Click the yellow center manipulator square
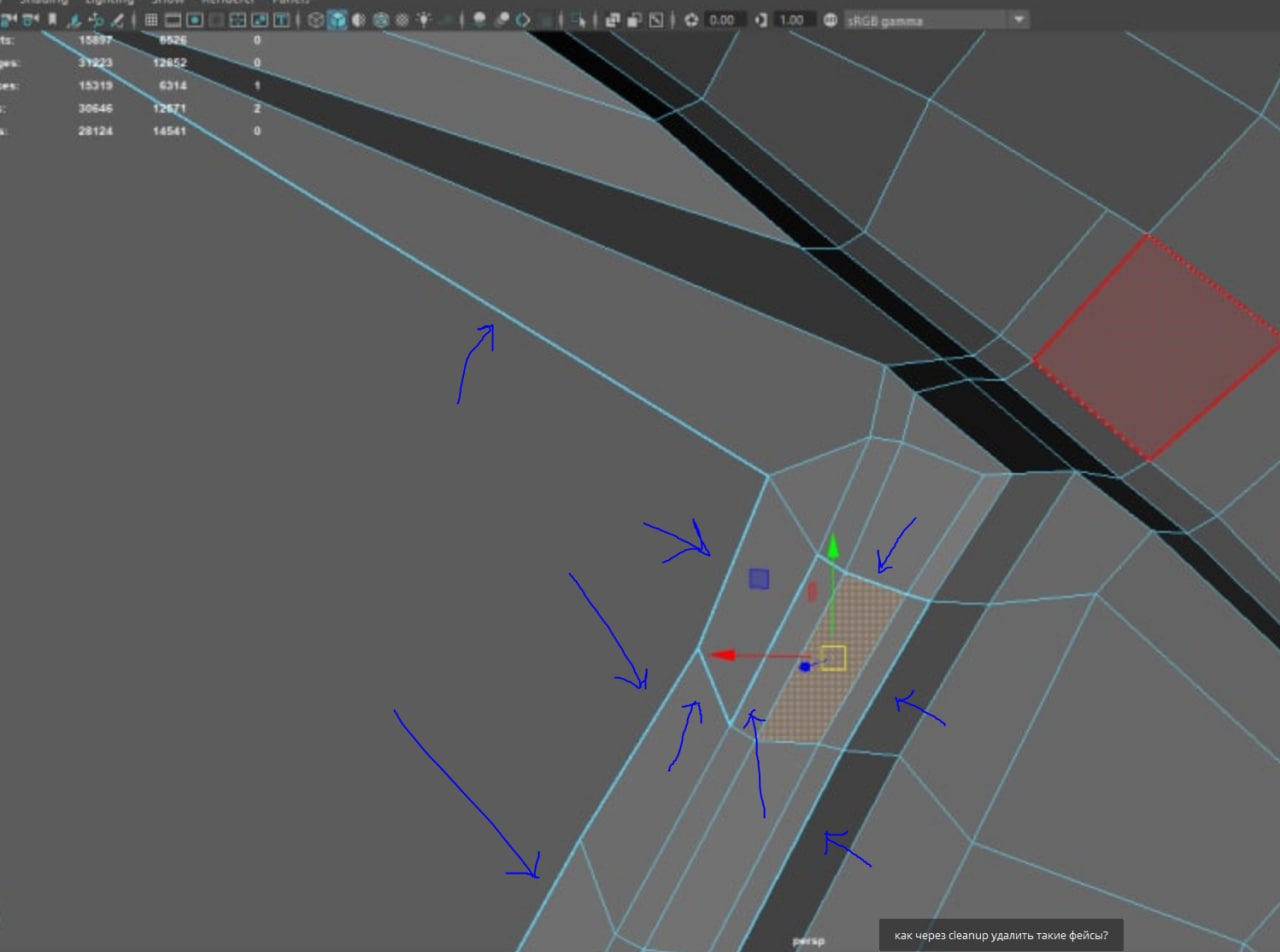Viewport: 1280px width, 952px height. coord(834,658)
